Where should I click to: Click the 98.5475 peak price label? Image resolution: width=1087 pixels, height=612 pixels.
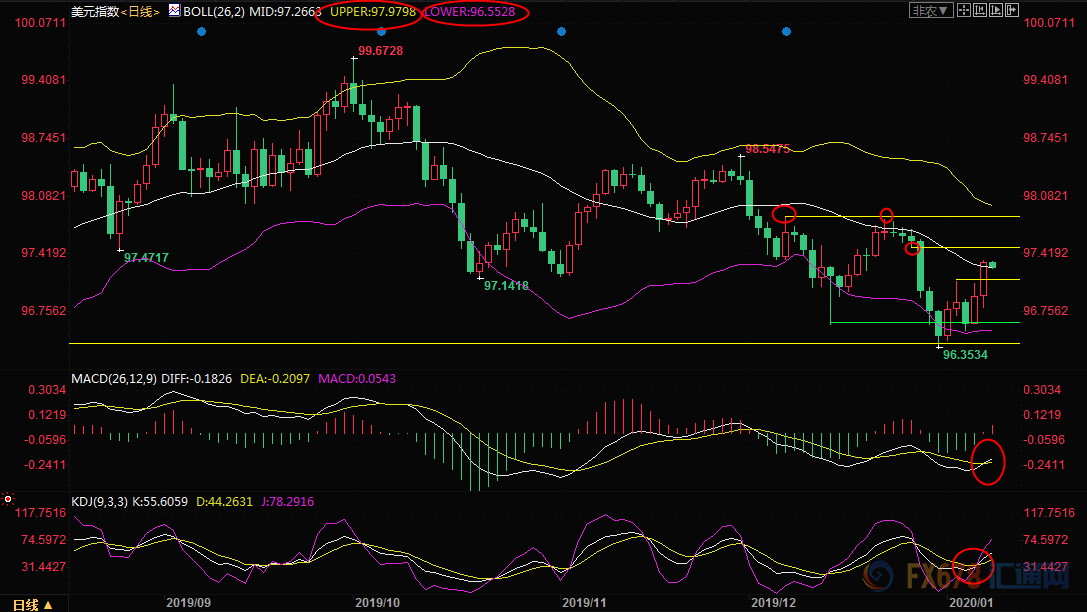coord(767,148)
